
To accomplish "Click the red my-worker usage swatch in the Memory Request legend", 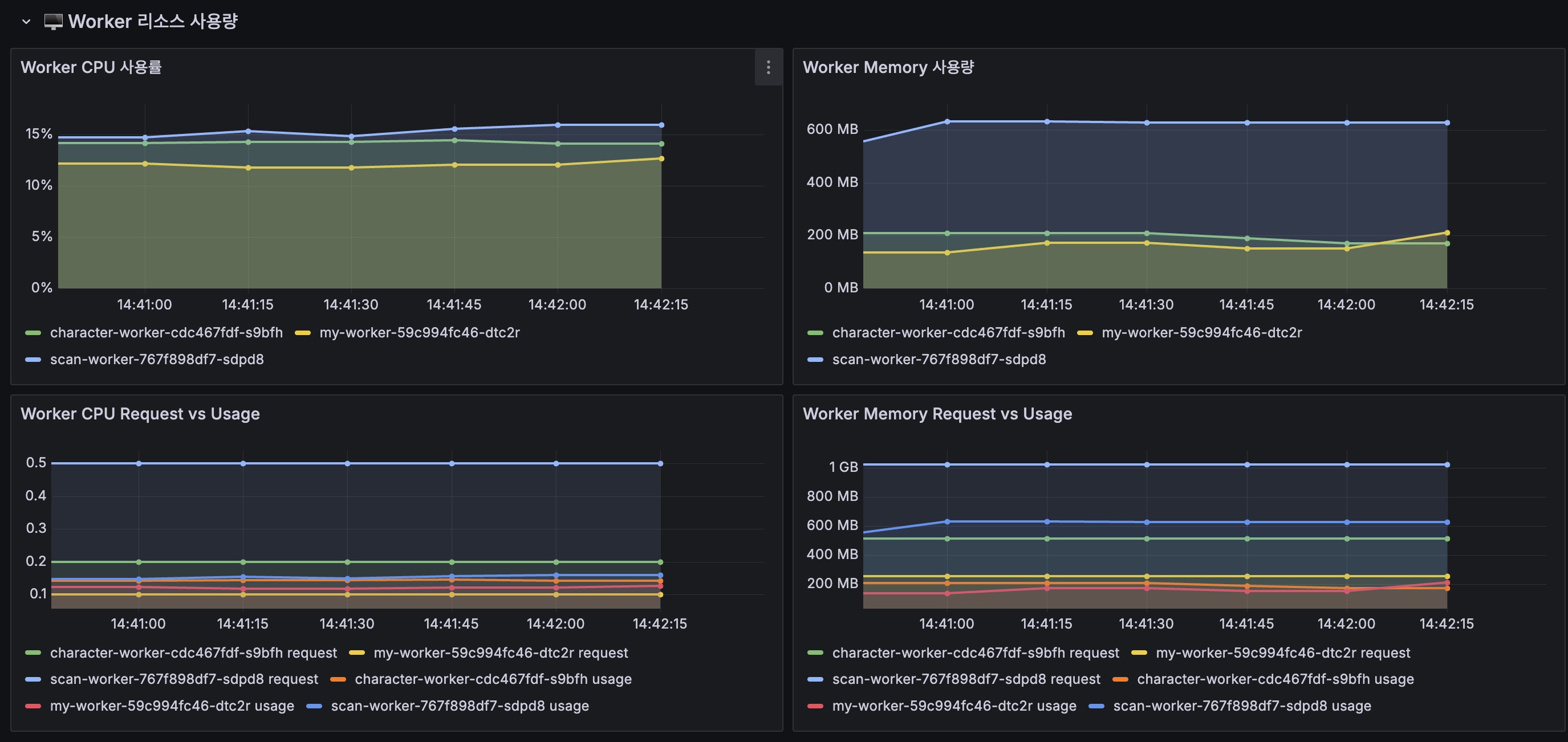I will 815,706.
